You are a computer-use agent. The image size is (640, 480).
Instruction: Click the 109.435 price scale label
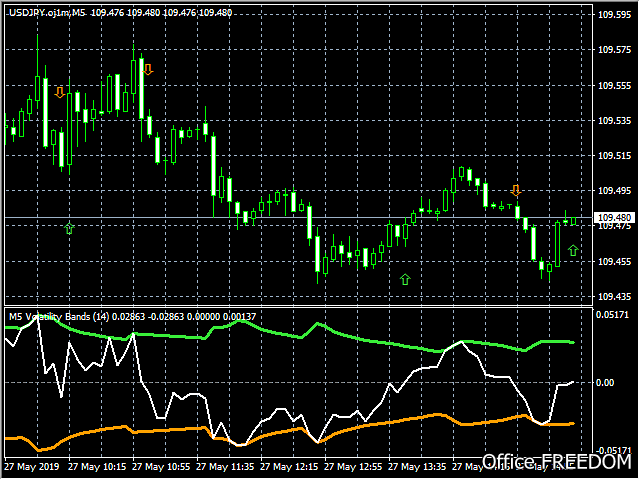click(x=614, y=297)
